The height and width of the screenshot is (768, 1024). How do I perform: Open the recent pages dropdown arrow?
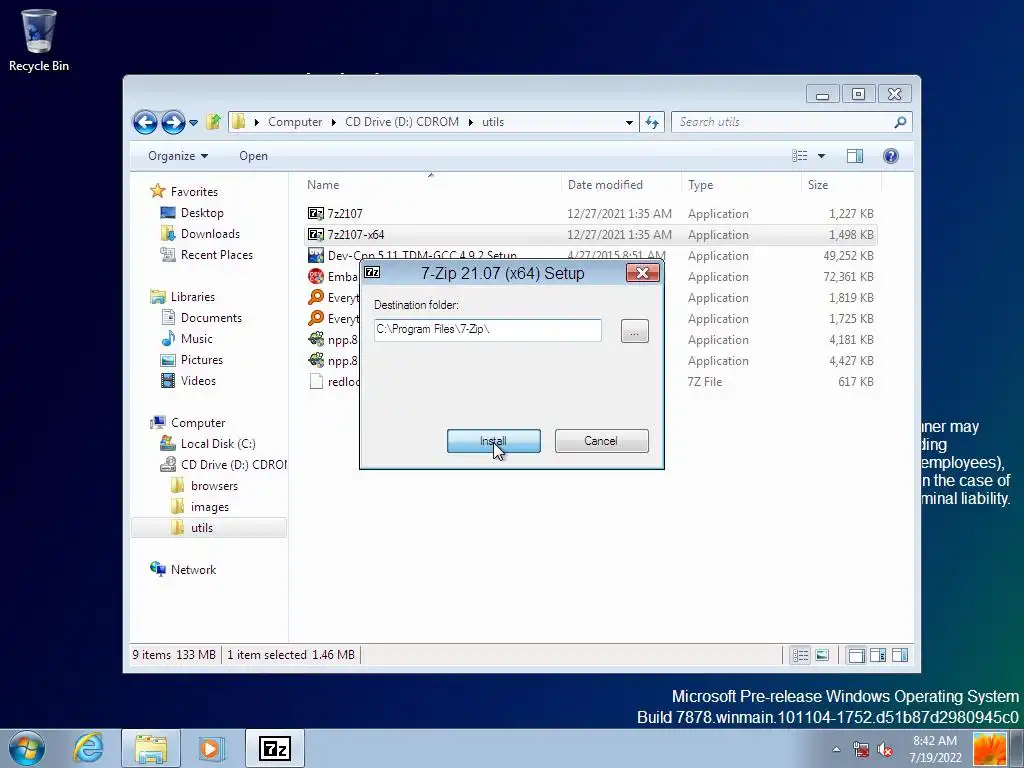193,122
